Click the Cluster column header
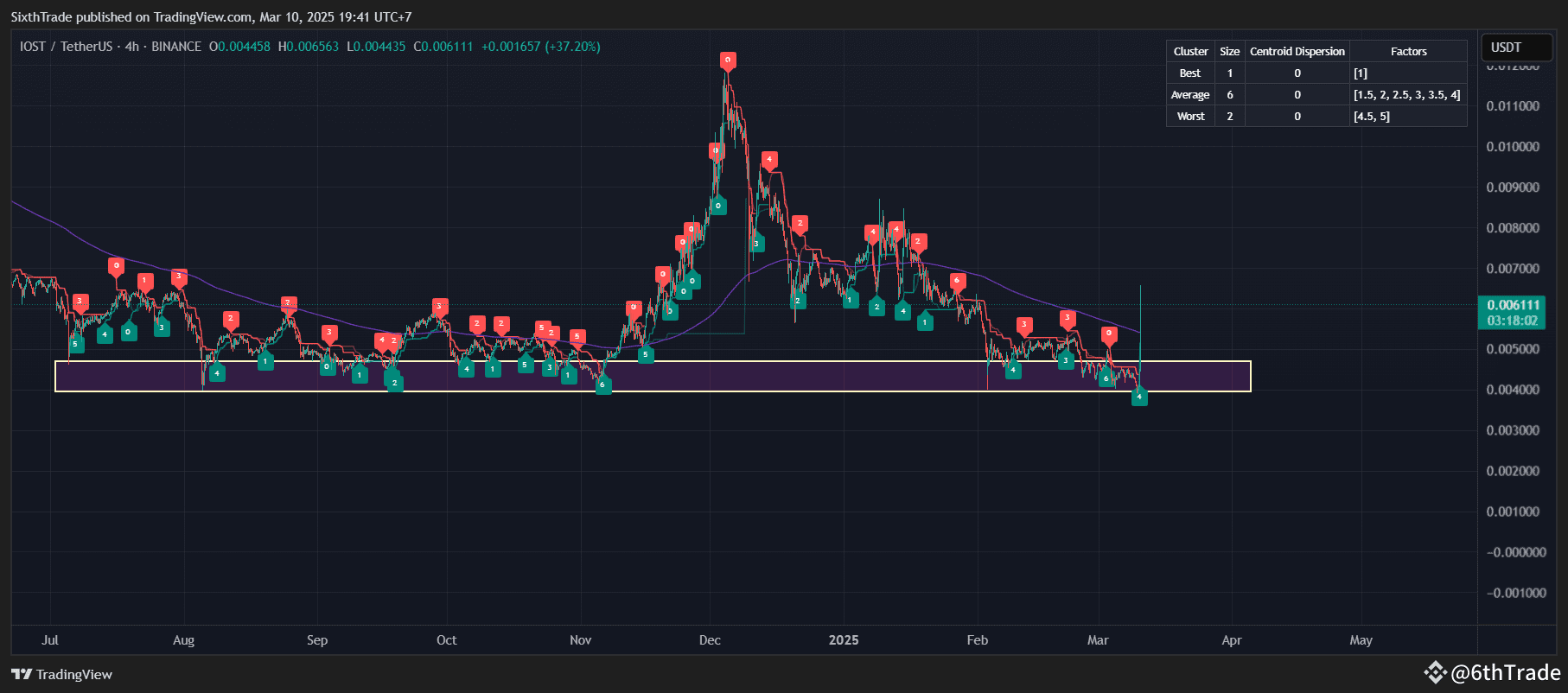 (1190, 52)
